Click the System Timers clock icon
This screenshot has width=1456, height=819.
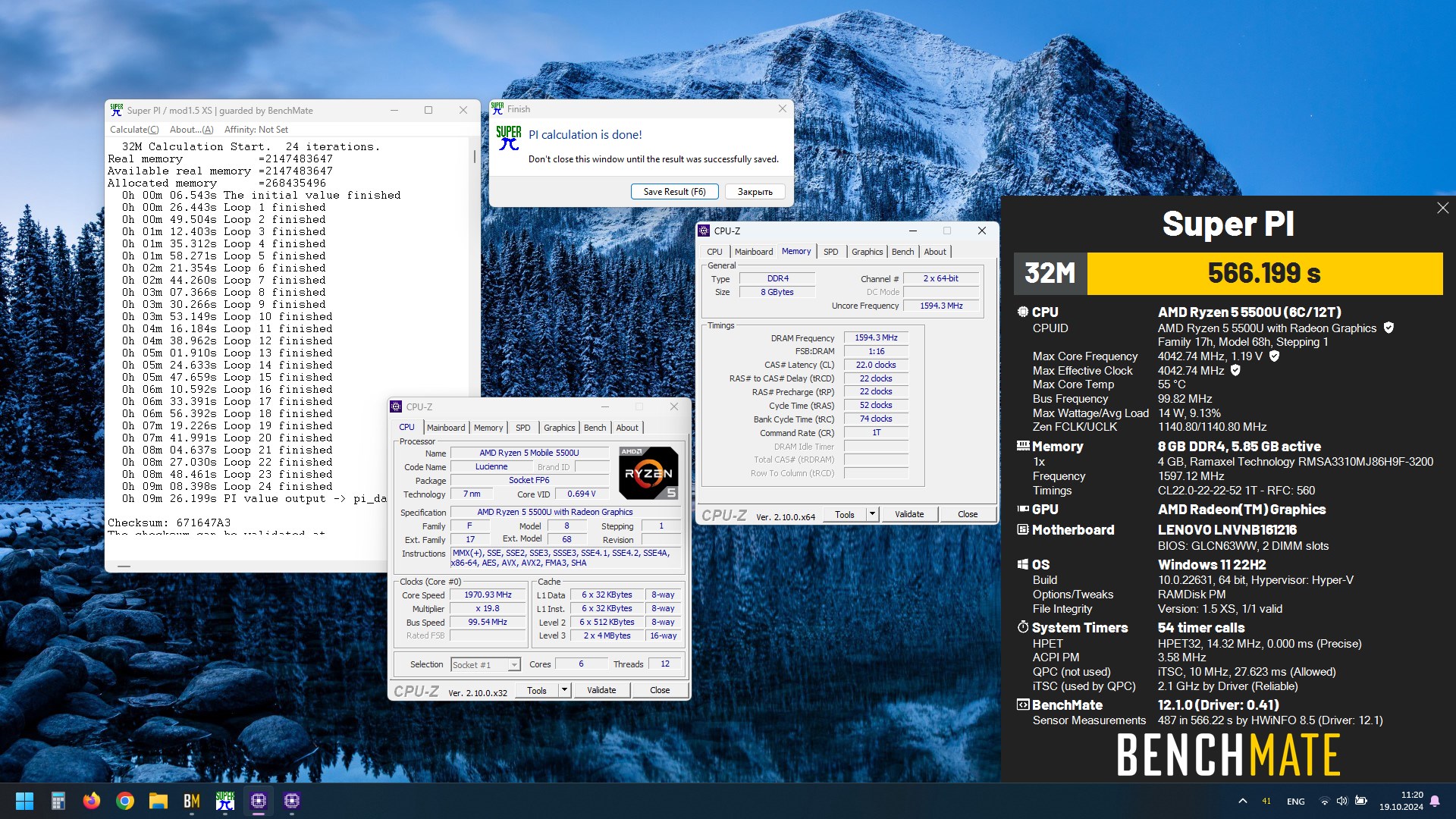[x=1022, y=627]
